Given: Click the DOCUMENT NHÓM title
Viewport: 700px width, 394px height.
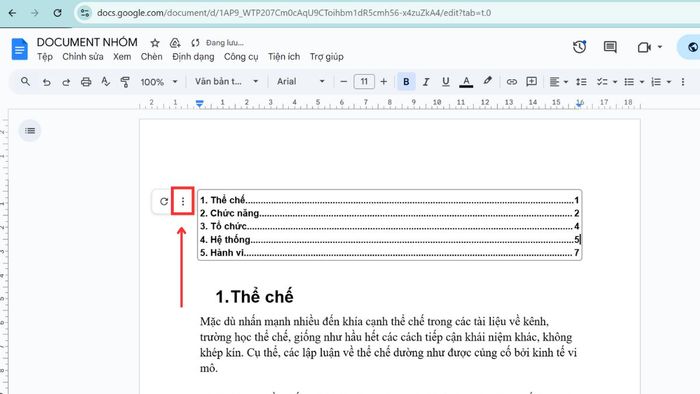Looking at the screenshot, I should point(87,42).
